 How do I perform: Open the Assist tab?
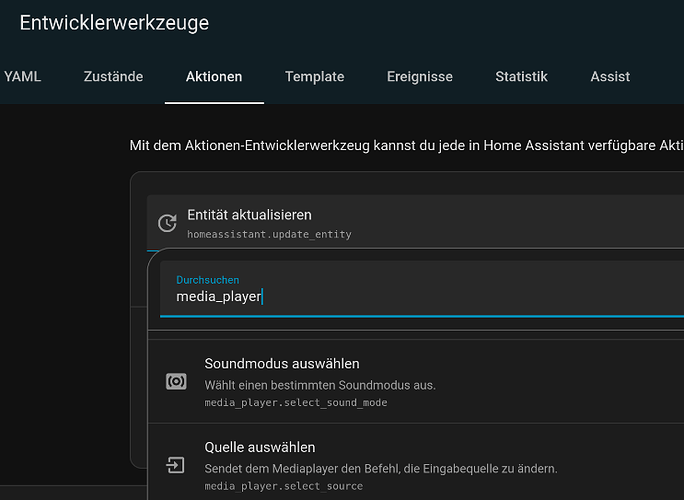point(610,77)
